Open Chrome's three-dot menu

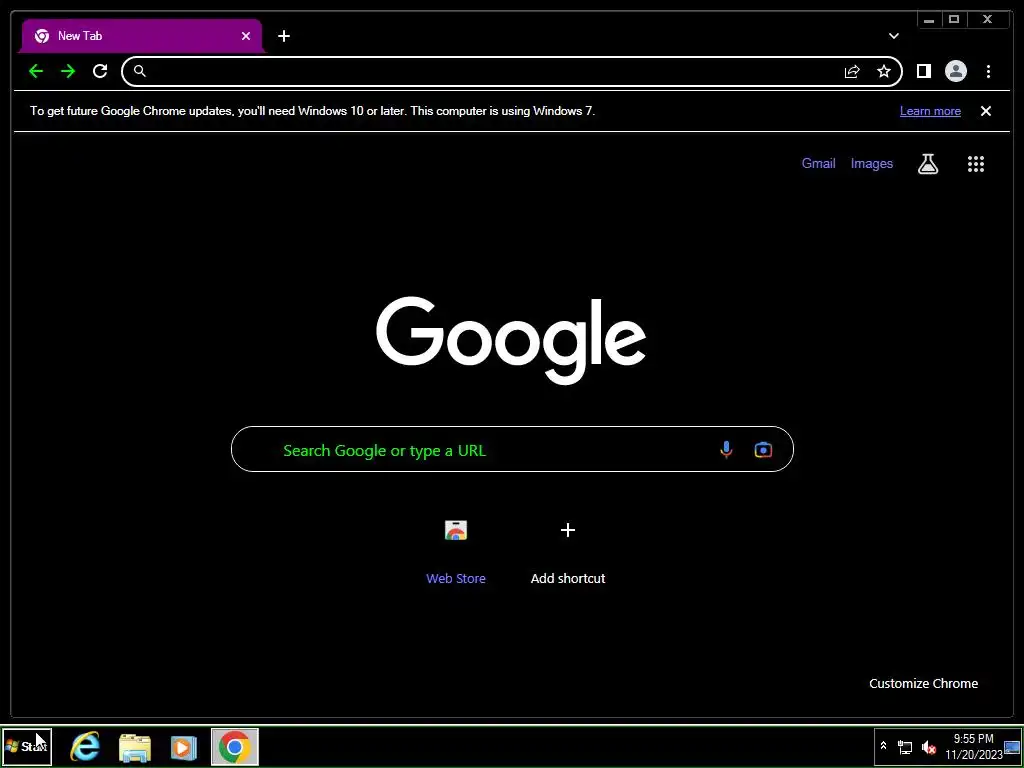click(x=988, y=71)
